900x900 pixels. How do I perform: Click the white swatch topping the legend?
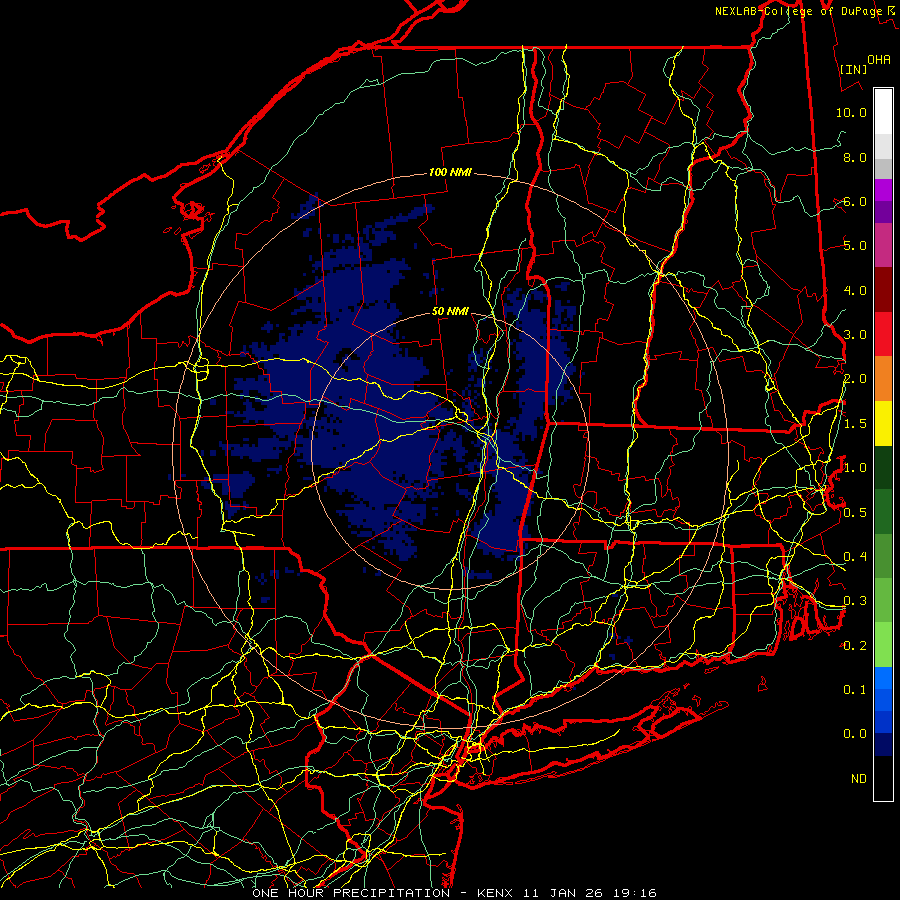pyautogui.click(x=883, y=112)
